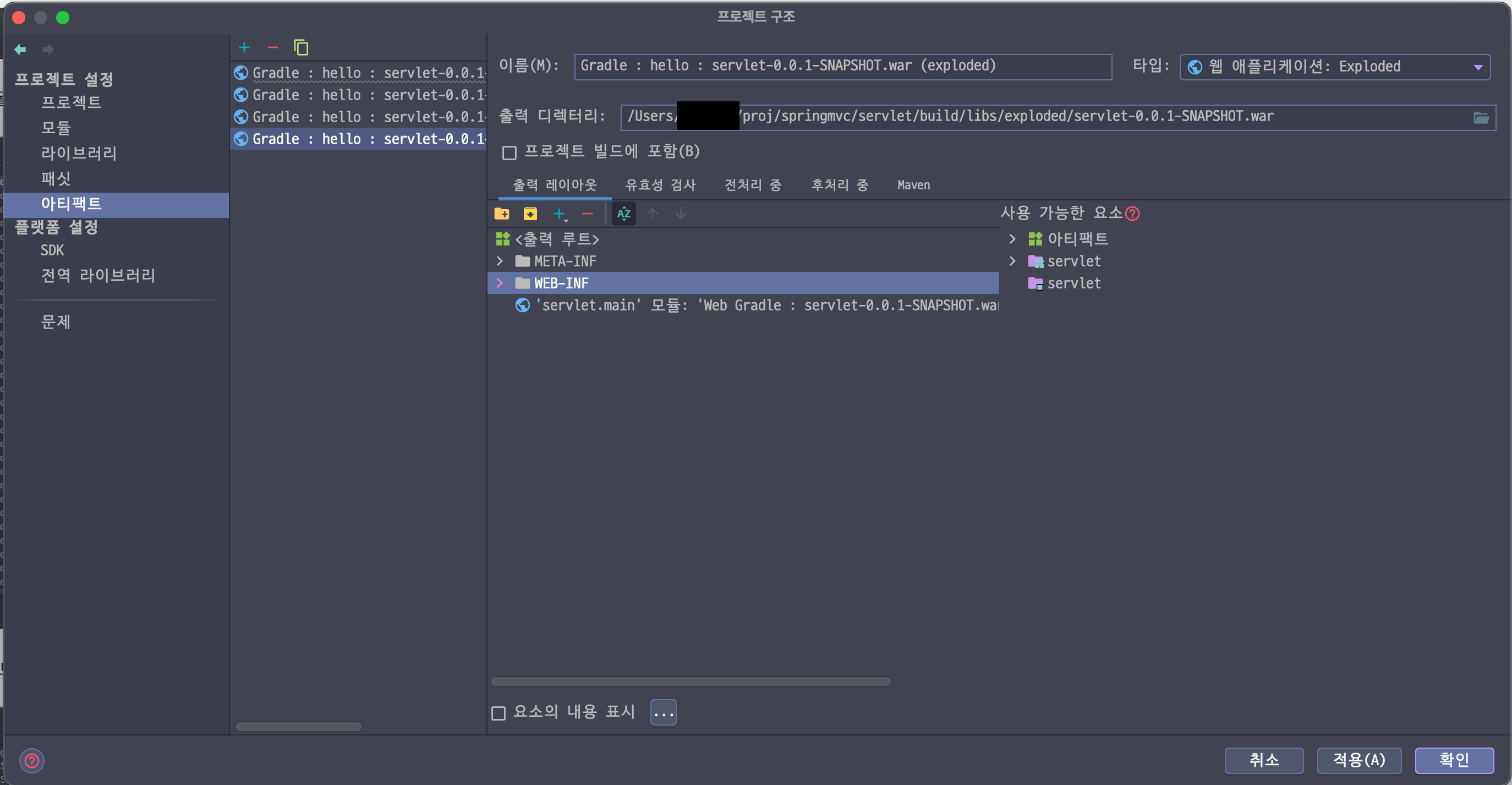Click the 취소 button
This screenshot has width=1512, height=785.
(x=1264, y=760)
